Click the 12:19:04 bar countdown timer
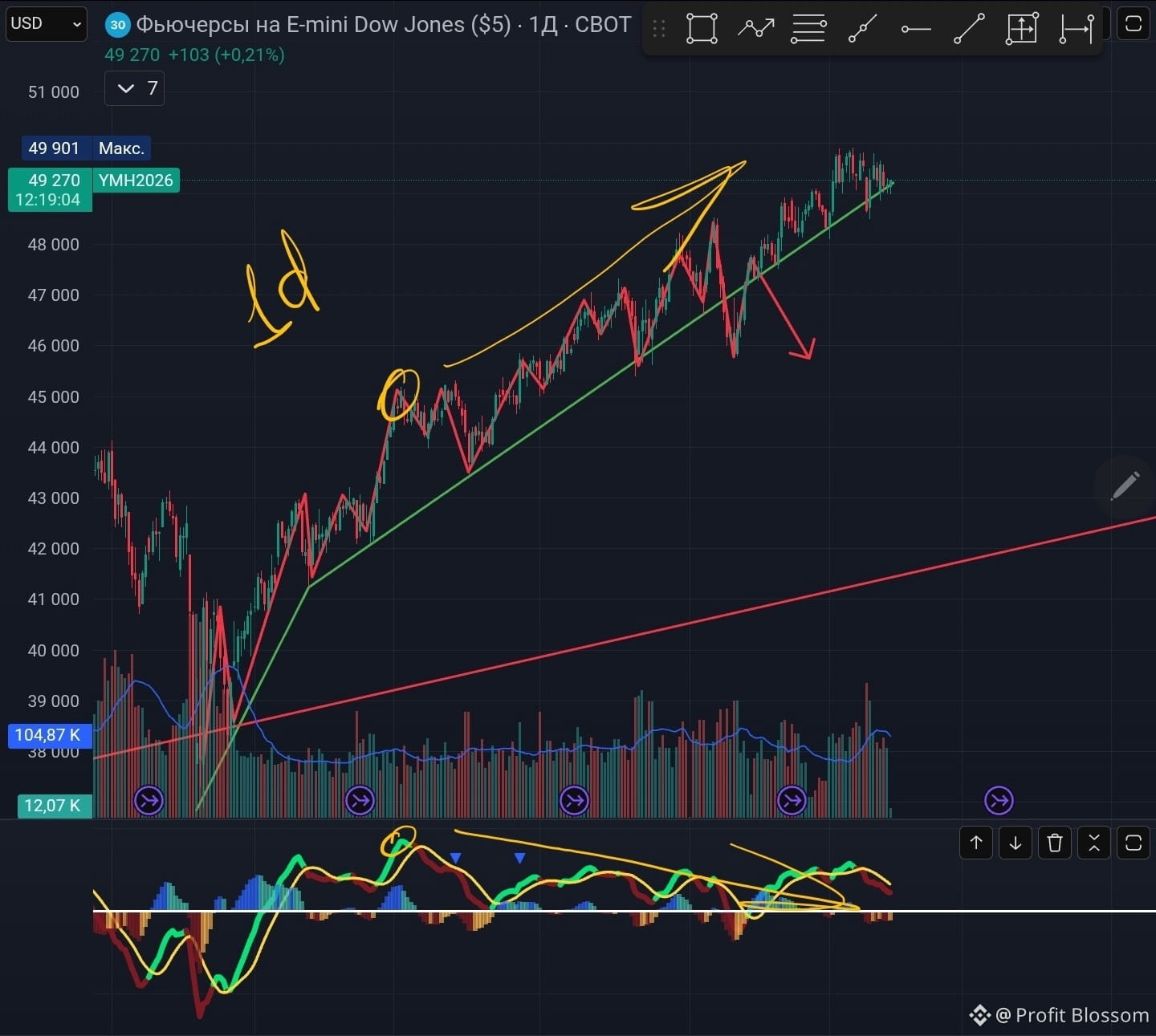The width and height of the screenshot is (1156, 1036). (47, 200)
